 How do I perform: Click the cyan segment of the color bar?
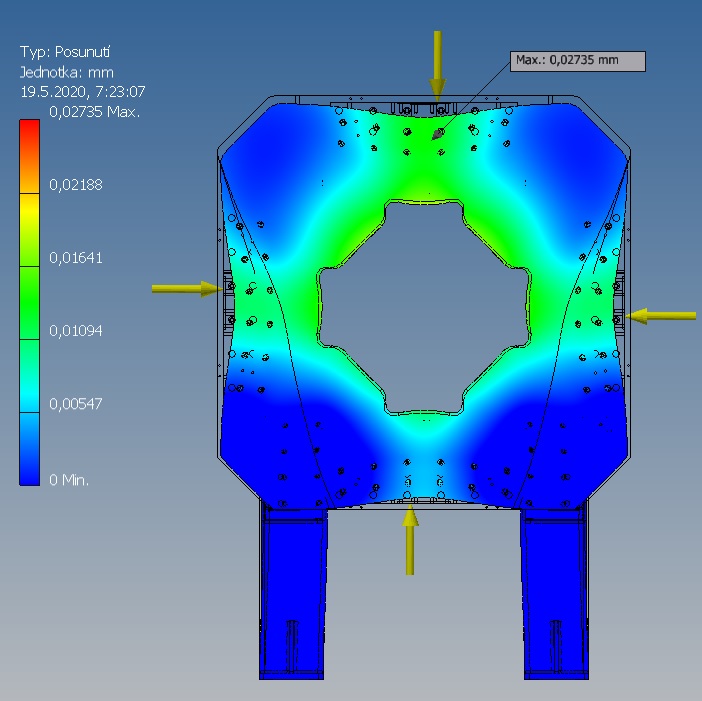[x=30, y=376]
